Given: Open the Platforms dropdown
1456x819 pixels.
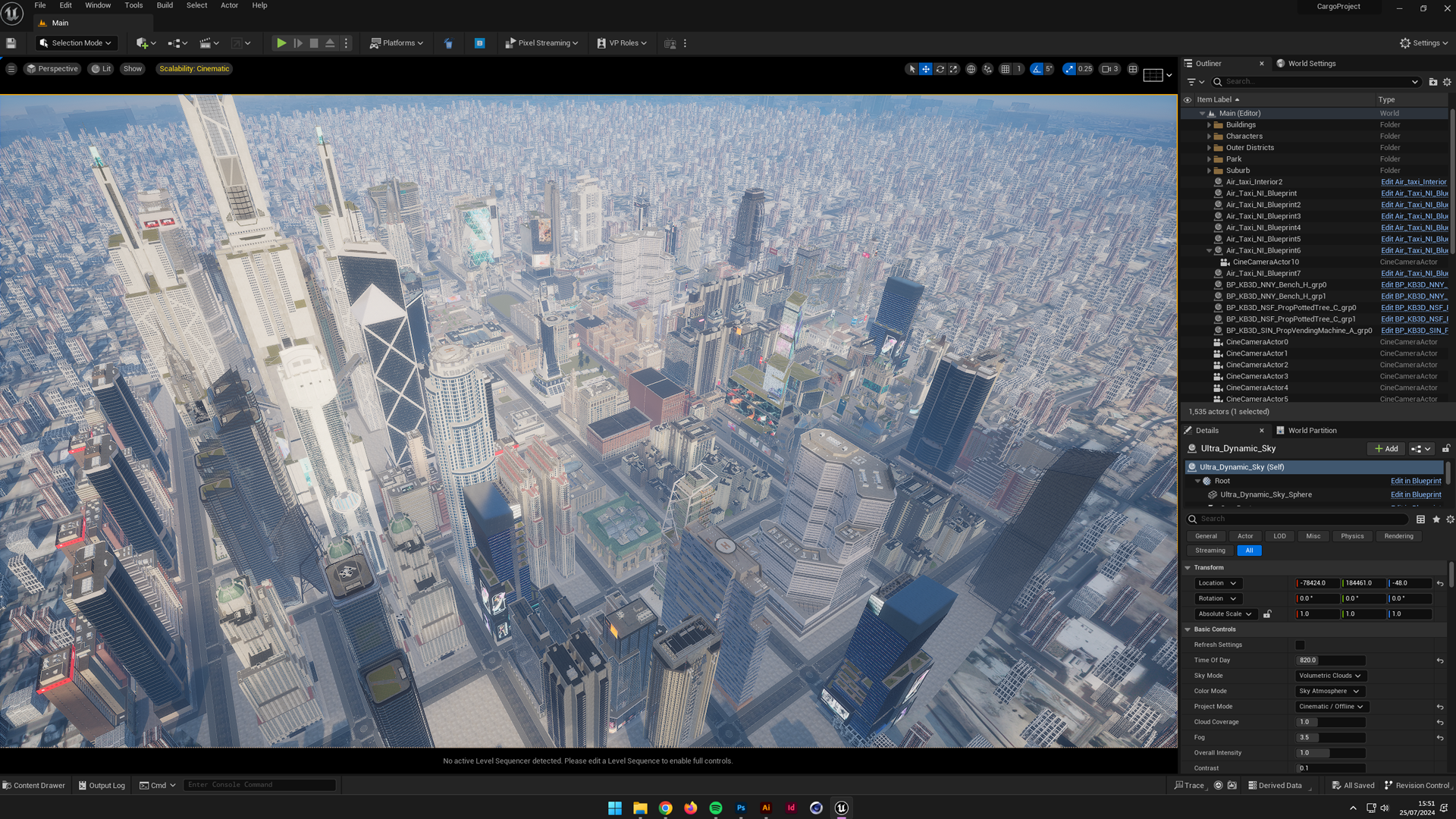Looking at the screenshot, I should click(x=396, y=43).
